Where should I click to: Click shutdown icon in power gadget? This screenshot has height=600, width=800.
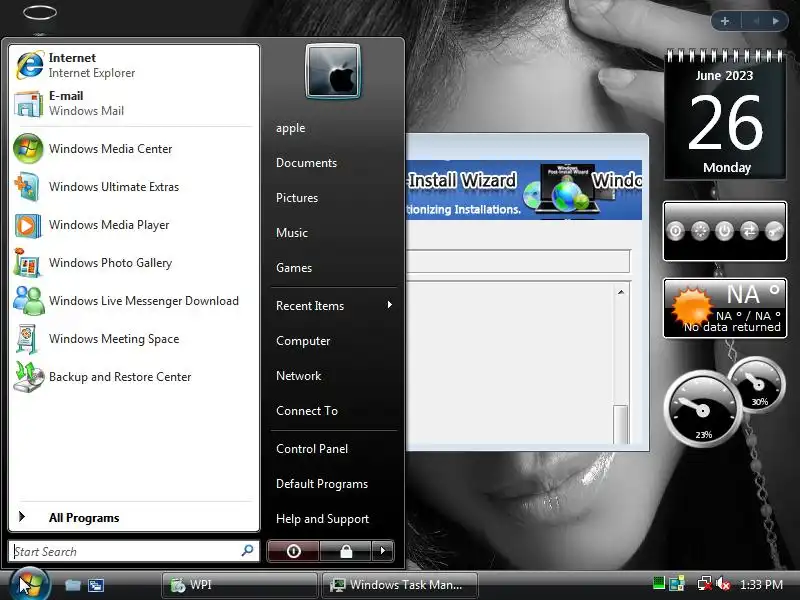point(724,231)
